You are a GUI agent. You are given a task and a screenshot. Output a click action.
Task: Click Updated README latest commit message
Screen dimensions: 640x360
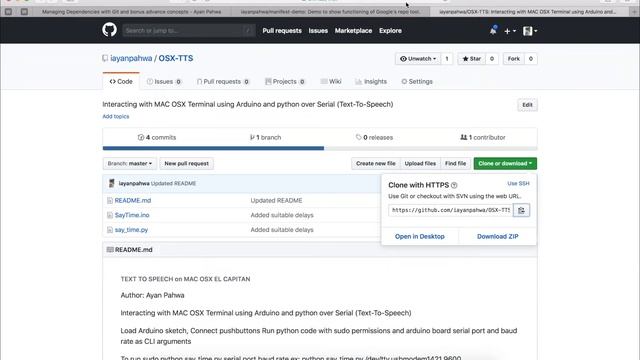173,184
